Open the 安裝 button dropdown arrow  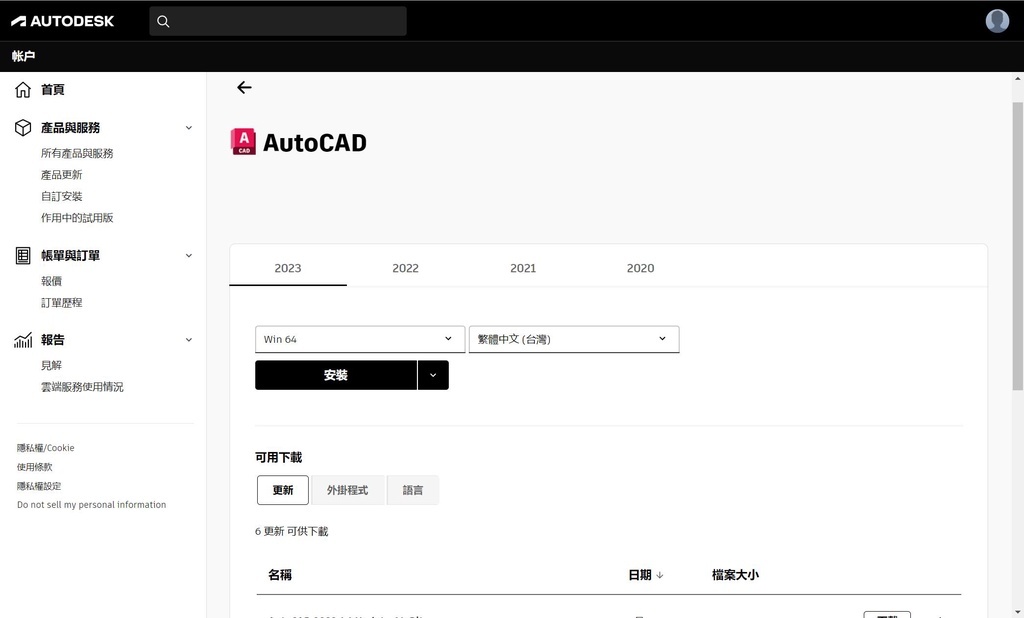[433, 375]
